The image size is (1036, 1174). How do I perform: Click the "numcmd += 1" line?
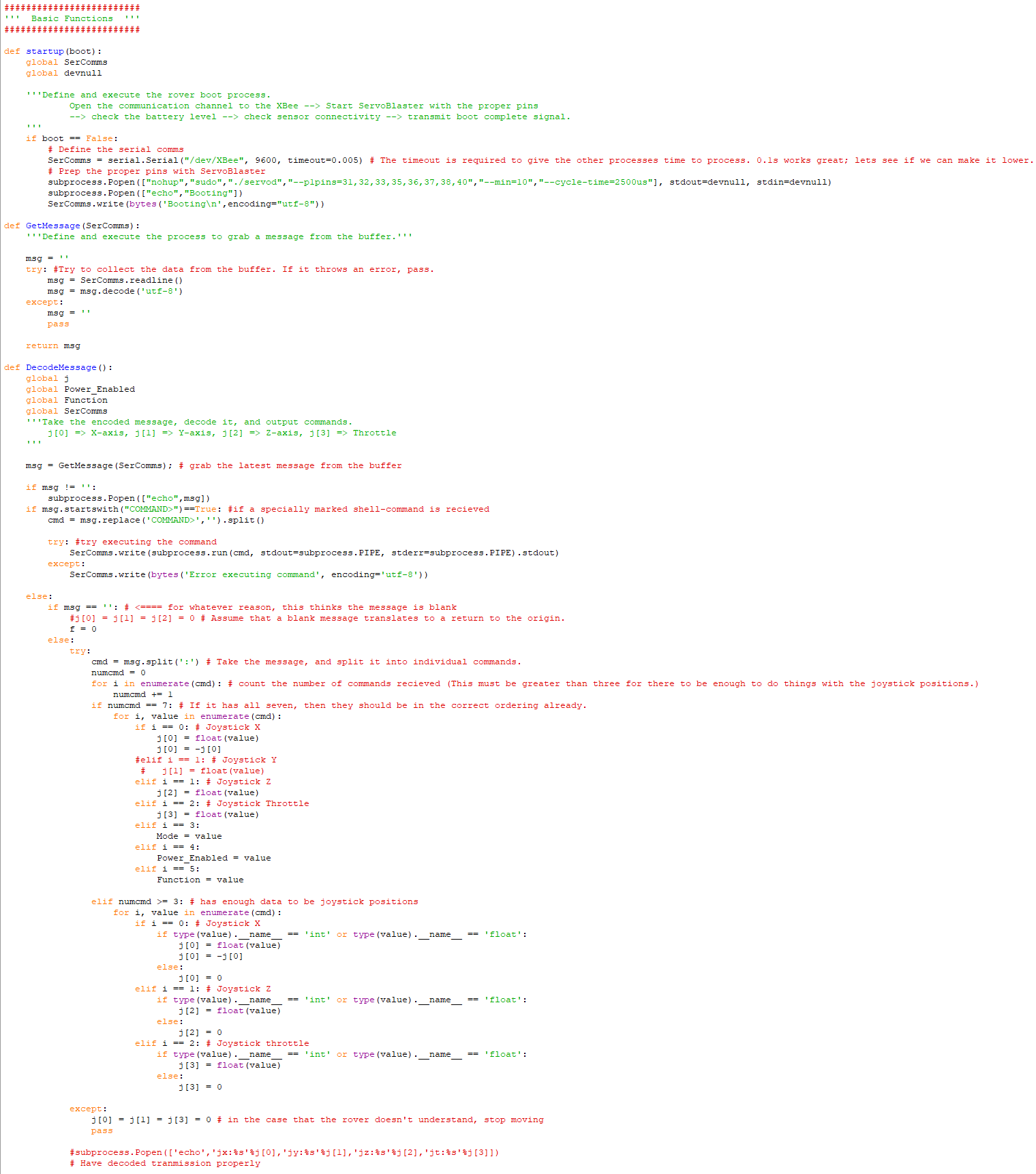[143, 694]
